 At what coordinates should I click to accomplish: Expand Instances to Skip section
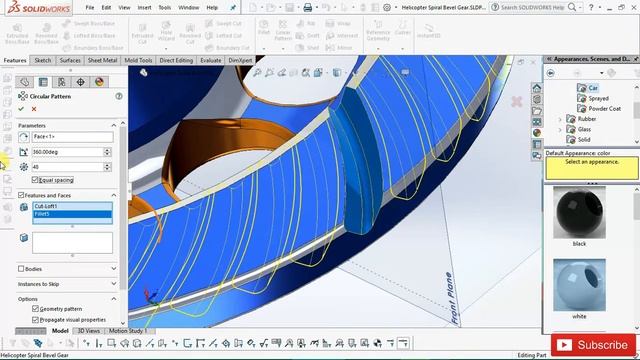[x=114, y=284]
